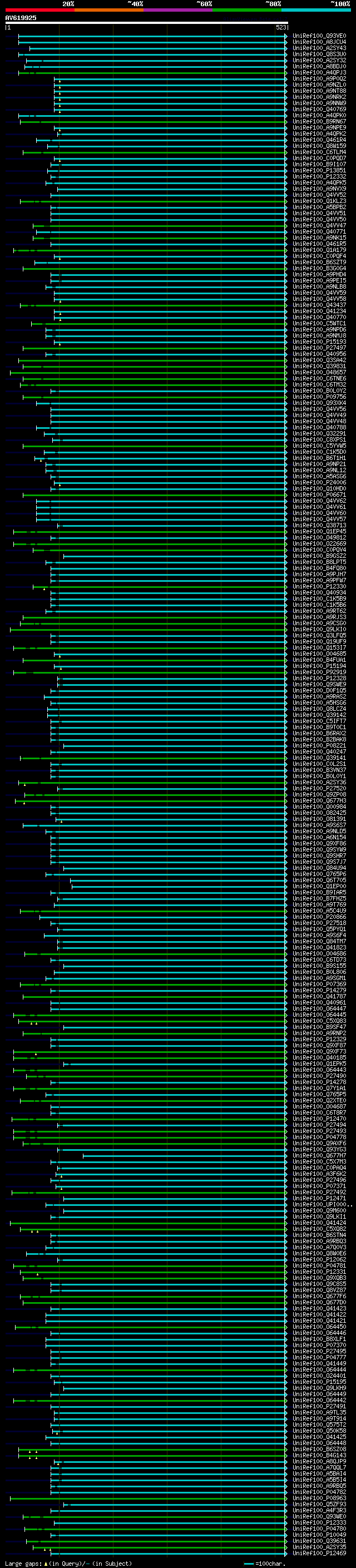Viewport: 356px width, 1568px height.
Task: Select hit label UniRef100_B3VN37
Action: tap(319, 770)
